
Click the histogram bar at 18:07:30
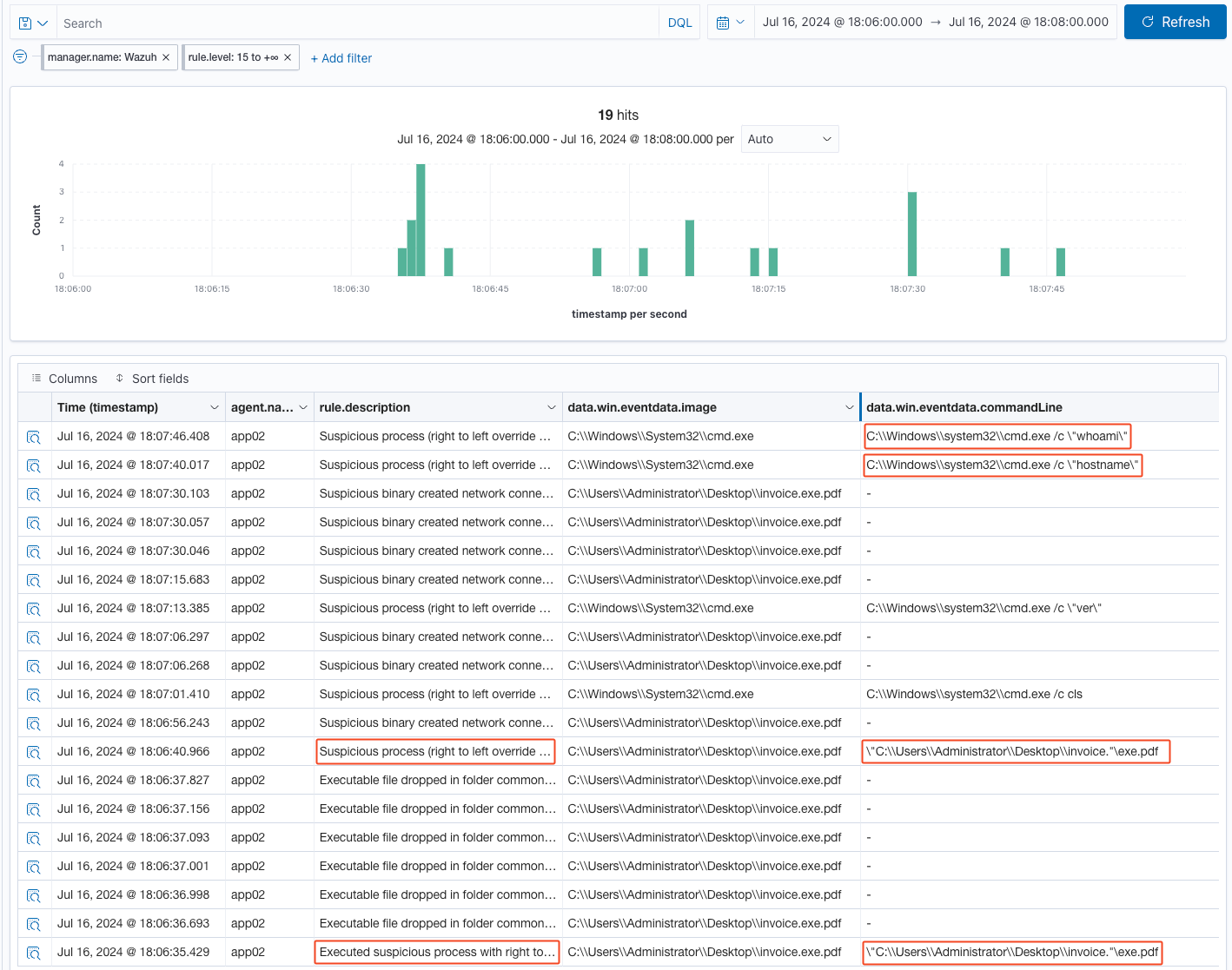pyautogui.click(x=912, y=234)
